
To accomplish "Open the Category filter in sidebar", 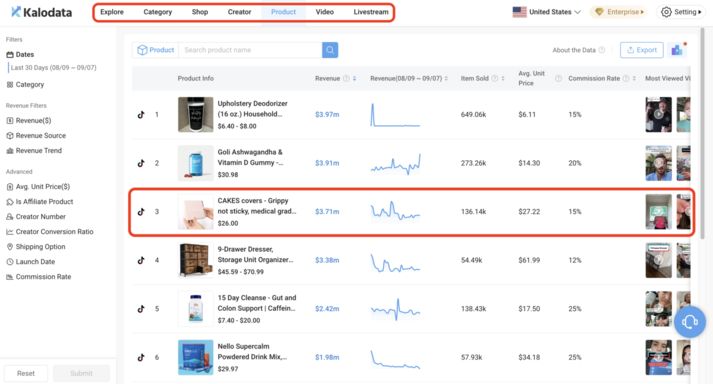I will click(25, 84).
